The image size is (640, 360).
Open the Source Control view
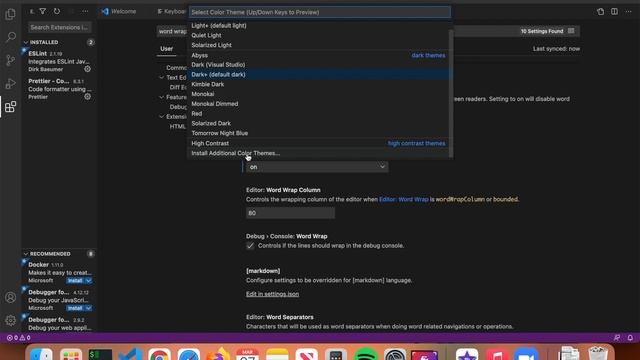11,60
